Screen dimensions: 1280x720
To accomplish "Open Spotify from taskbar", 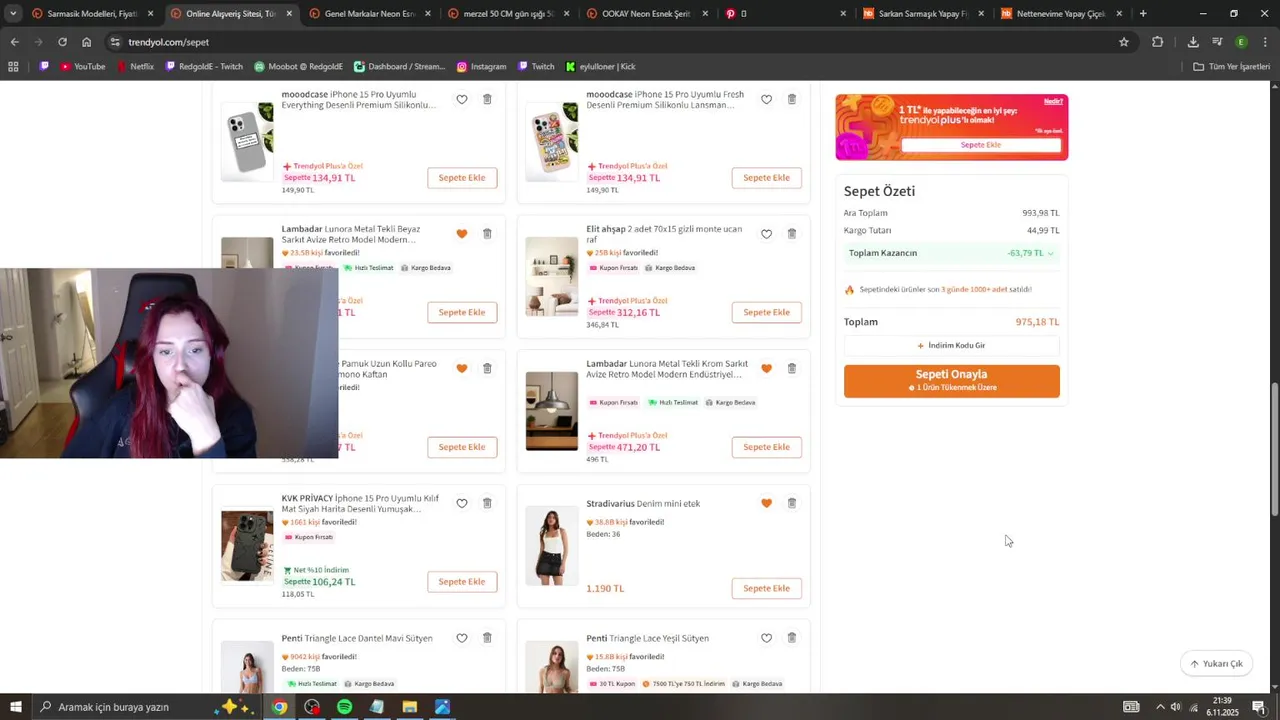I will click(344, 707).
